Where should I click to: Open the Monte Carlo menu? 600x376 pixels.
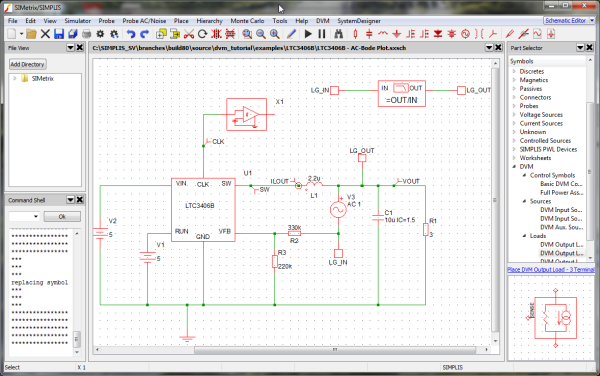pos(247,21)
